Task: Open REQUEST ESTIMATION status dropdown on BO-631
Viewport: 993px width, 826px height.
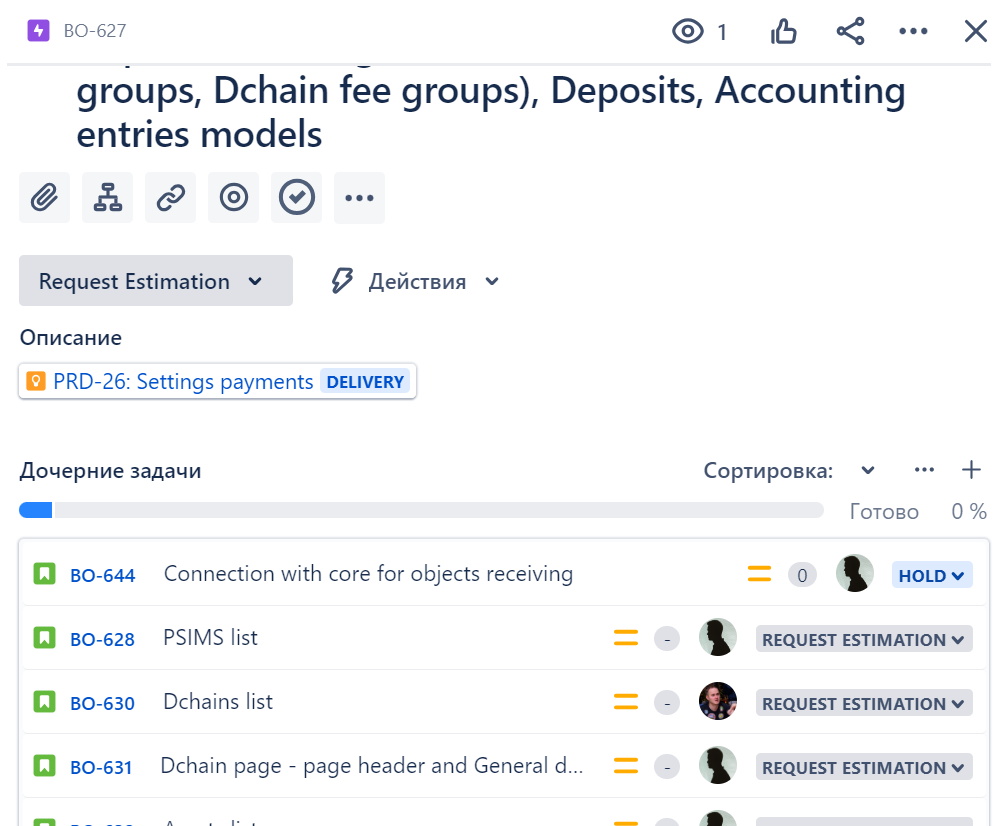Action: (x=864, y=767)
